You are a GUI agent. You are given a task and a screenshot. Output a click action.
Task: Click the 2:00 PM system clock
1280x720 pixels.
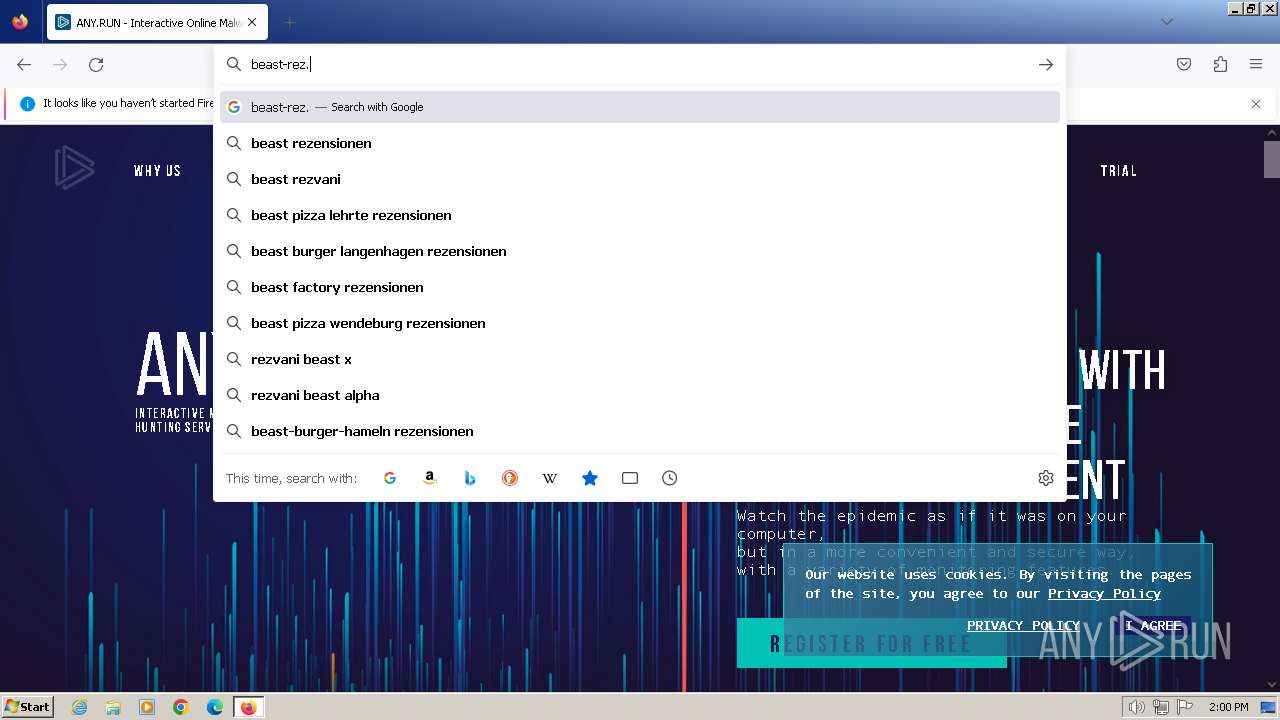coord(1228,707)
